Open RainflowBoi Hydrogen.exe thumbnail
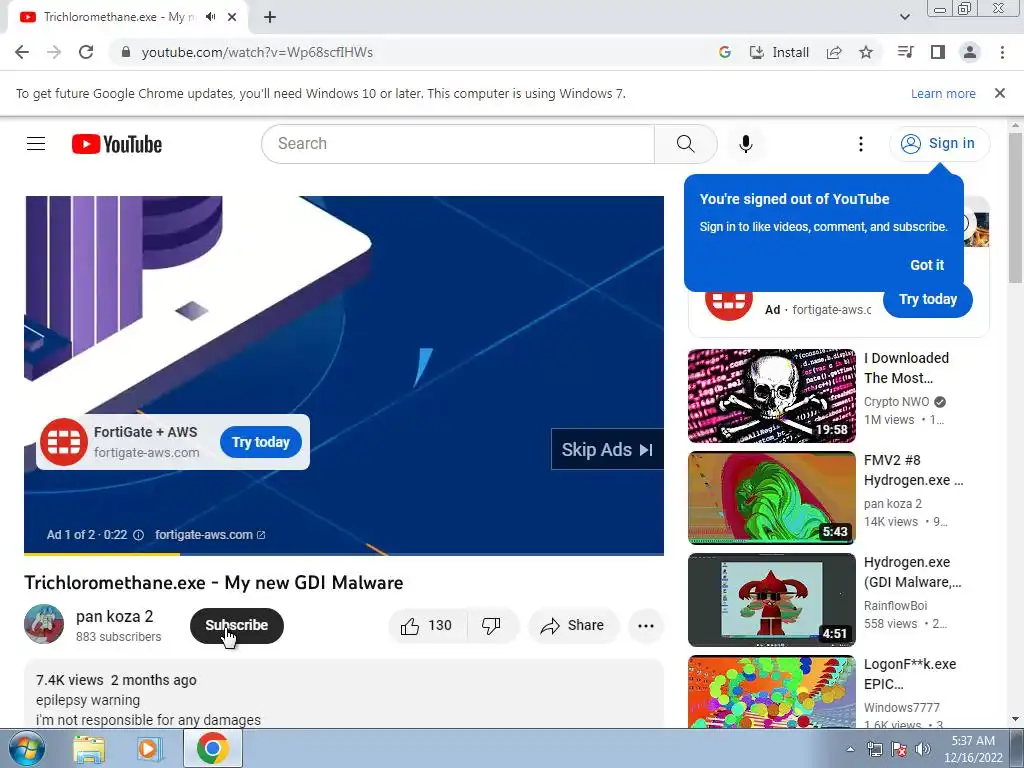The height and width of the screenshot is (768, 1024). pos(771,600)
